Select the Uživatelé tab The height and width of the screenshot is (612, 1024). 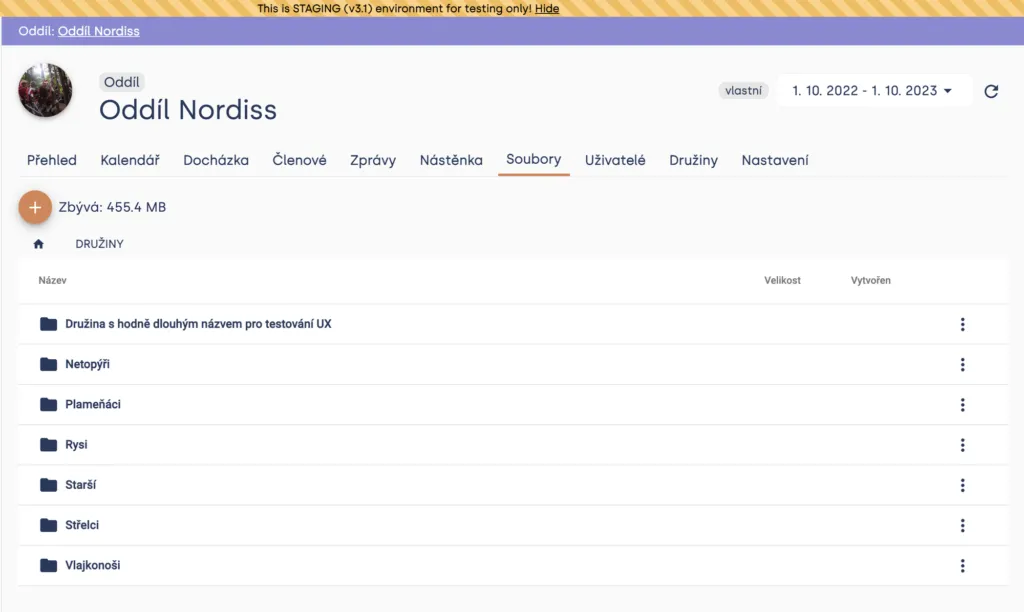(615, 160)
